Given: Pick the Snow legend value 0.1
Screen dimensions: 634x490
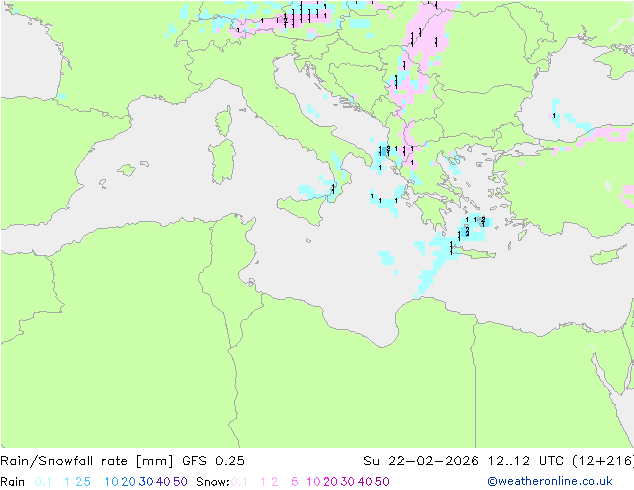Looking at the screenshot, I should pyautogui.click(x=239, y=482).
